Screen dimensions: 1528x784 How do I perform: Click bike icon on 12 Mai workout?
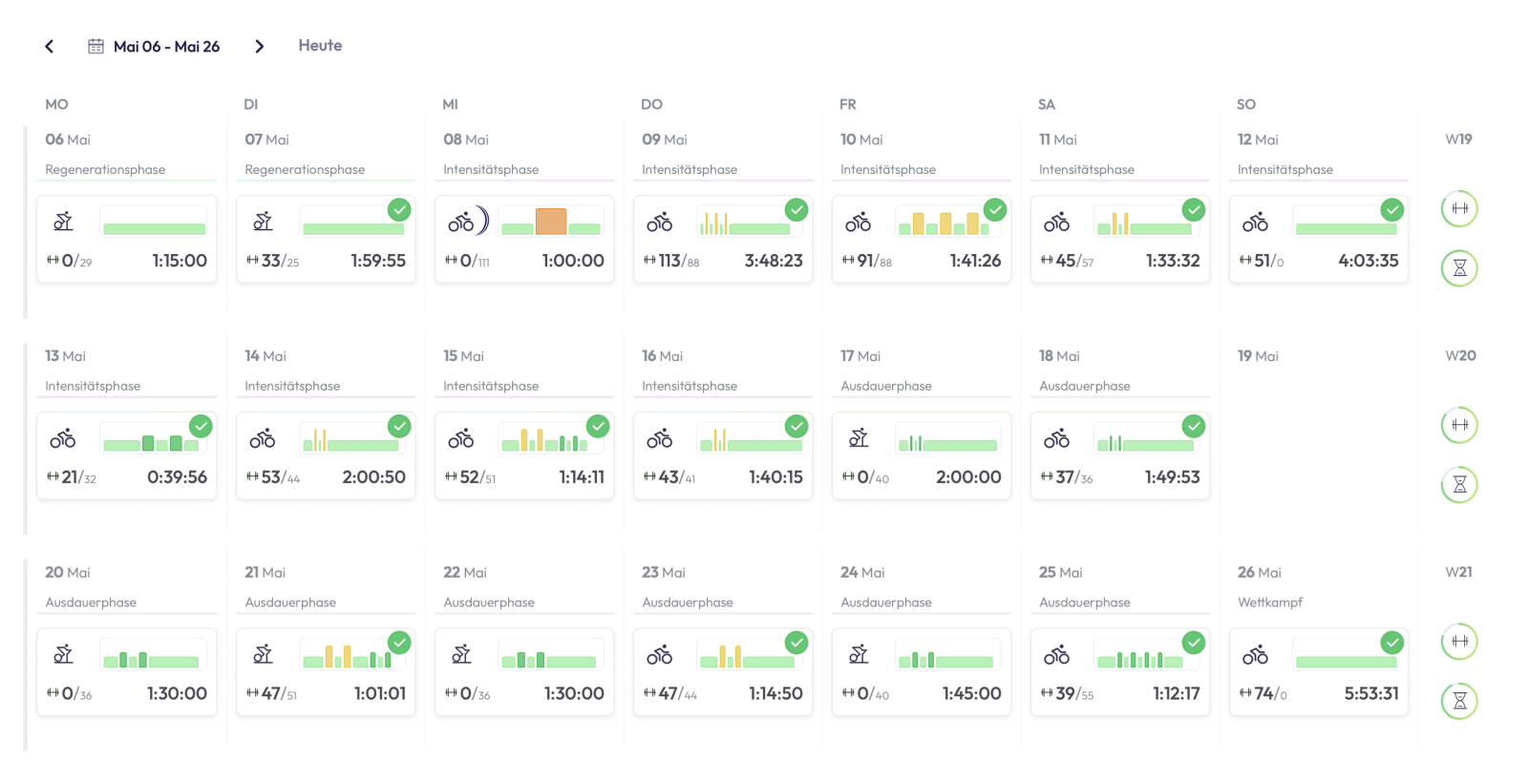[x=1255, y=222]
